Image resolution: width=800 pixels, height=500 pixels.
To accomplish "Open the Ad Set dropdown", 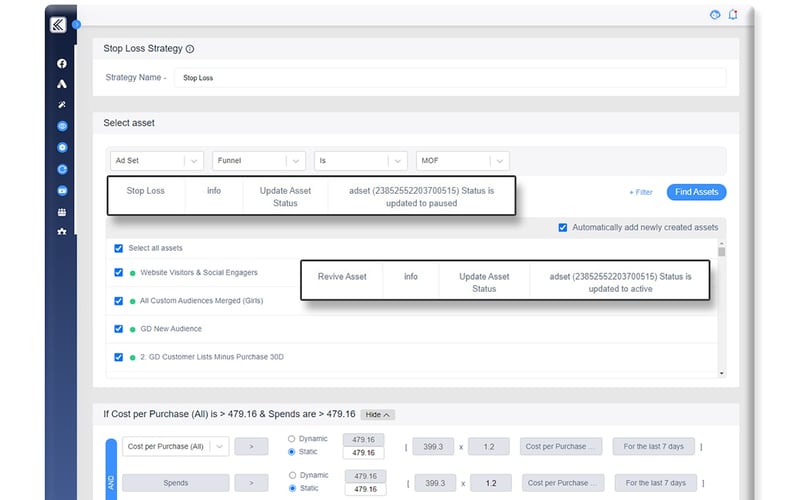I will [157, 161].
